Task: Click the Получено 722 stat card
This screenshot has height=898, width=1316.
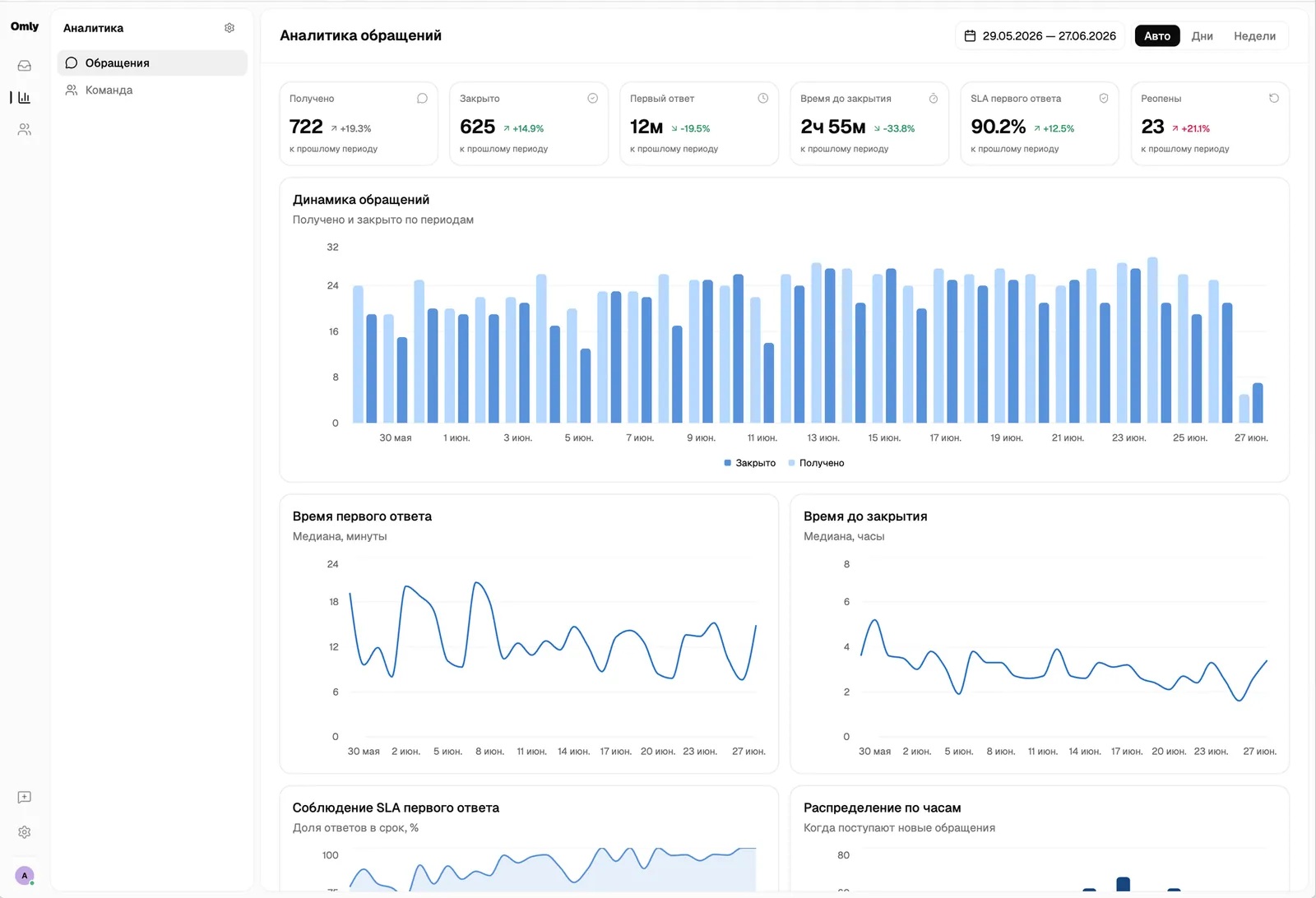Action: point(359,123)
